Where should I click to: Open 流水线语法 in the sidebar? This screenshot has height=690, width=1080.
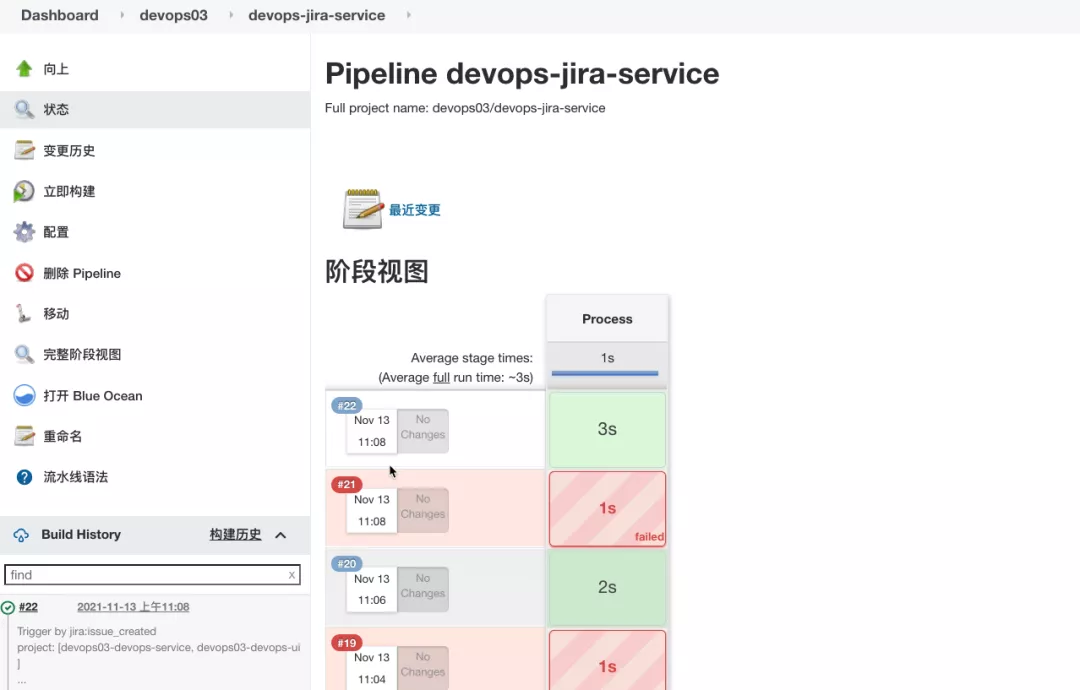pos(76,477)
